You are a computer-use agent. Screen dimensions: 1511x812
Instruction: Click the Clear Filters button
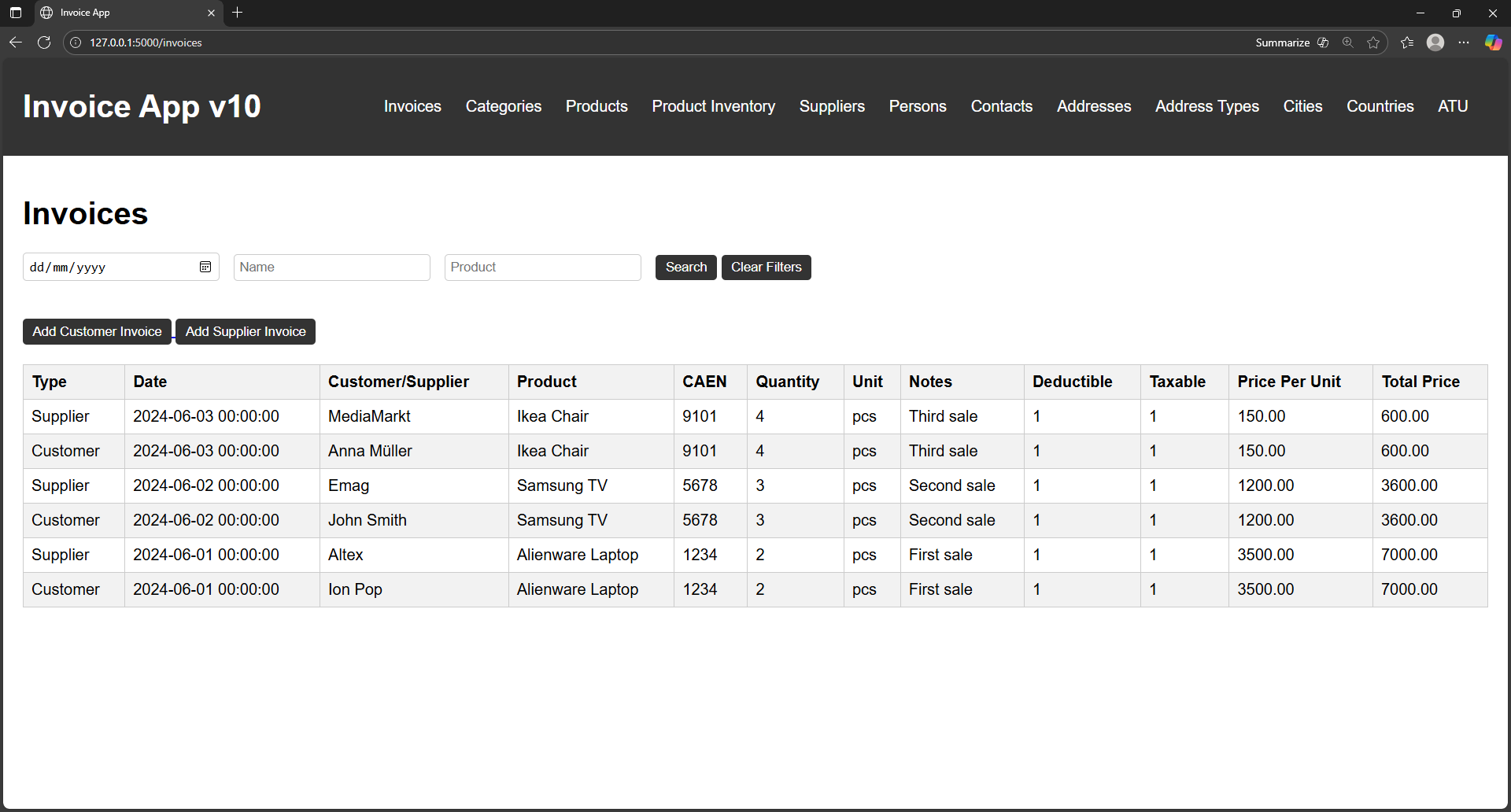[766, 268]
